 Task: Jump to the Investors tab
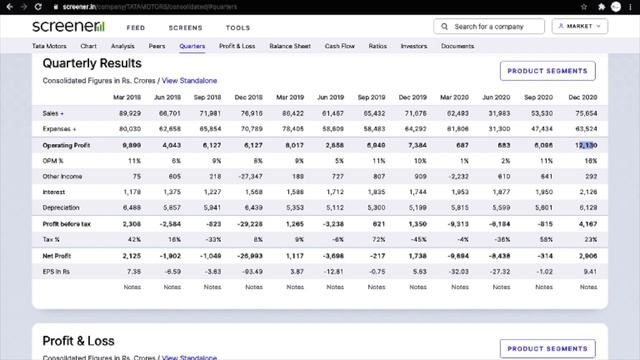(414, 46)
